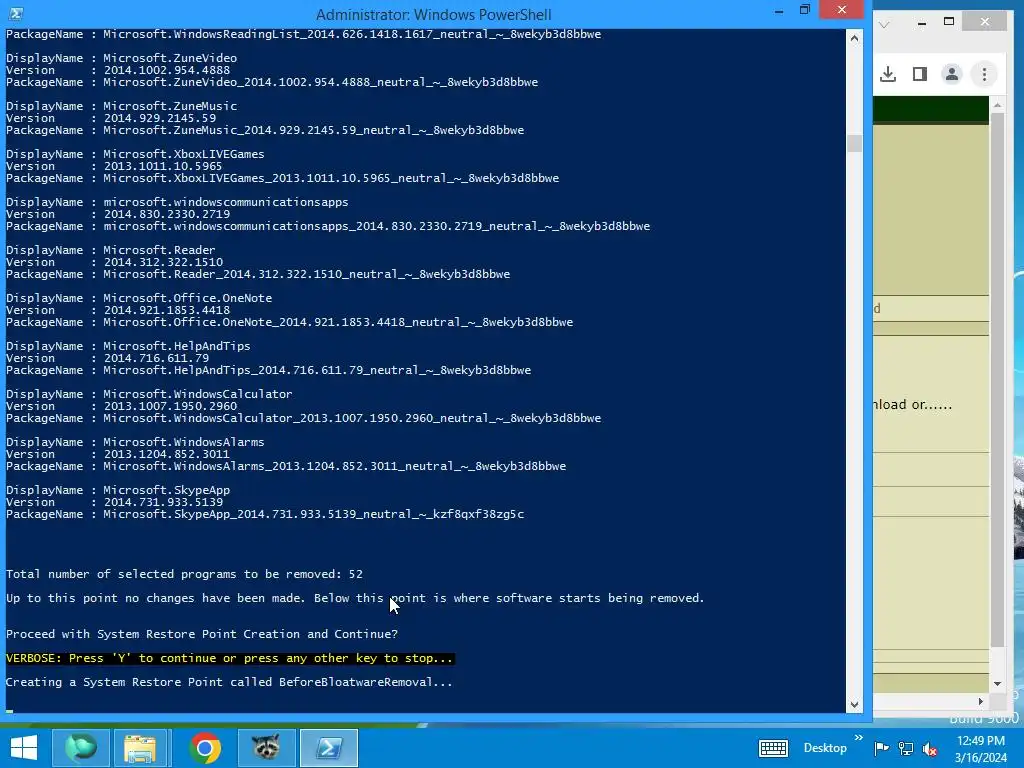
Task: Click the 'Microsoft.XboxLIVEGames' DisplayName text
Action: click(x=184, y=154)
